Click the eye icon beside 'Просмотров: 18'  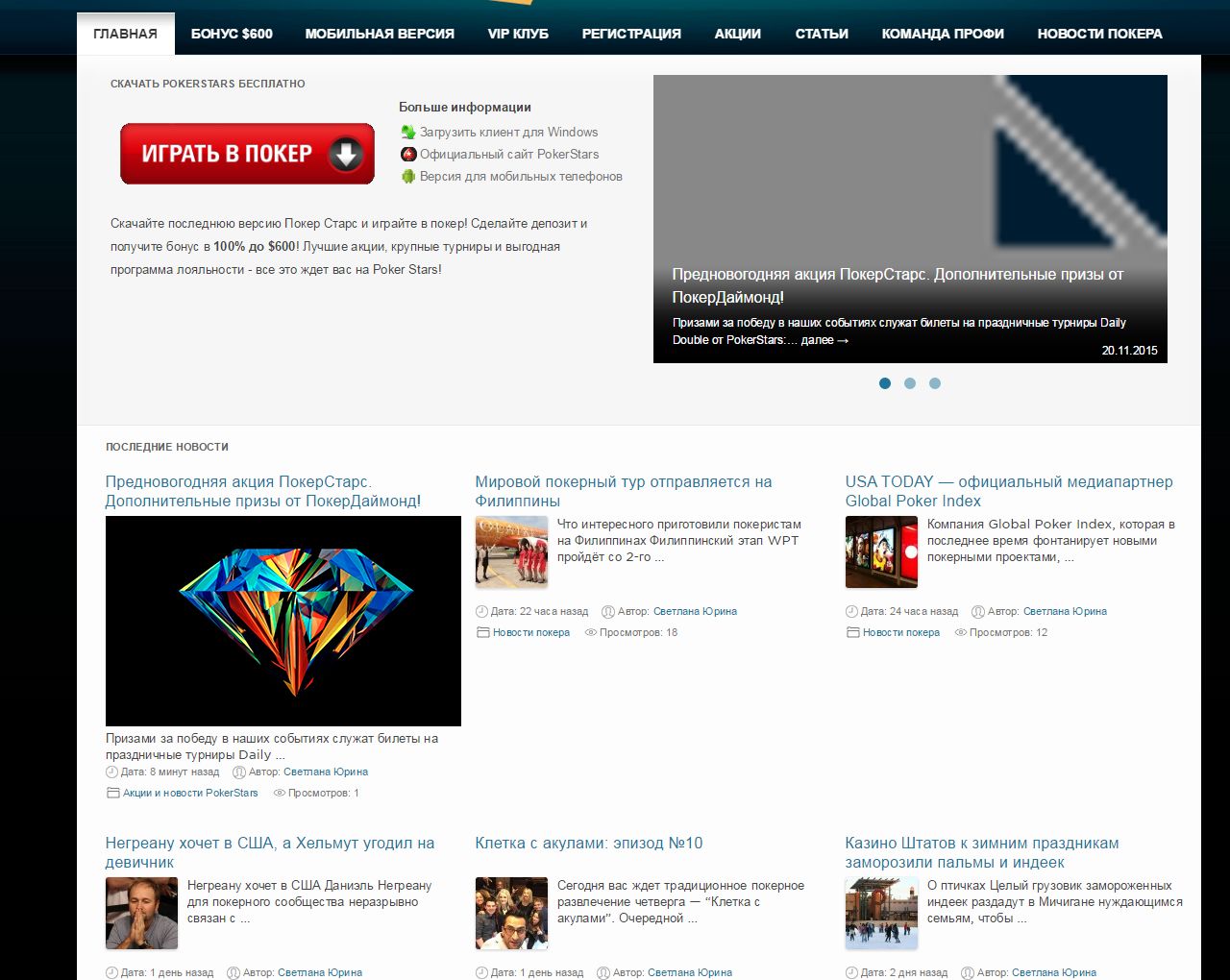coord(591,632)
